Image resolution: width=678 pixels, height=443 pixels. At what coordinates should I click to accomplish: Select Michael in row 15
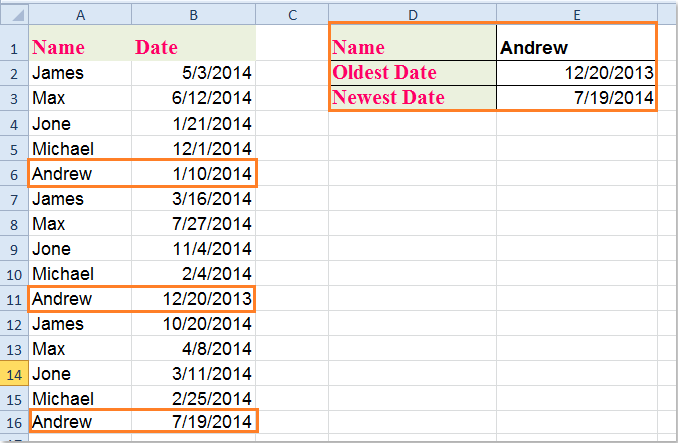[x=79, y=398]
